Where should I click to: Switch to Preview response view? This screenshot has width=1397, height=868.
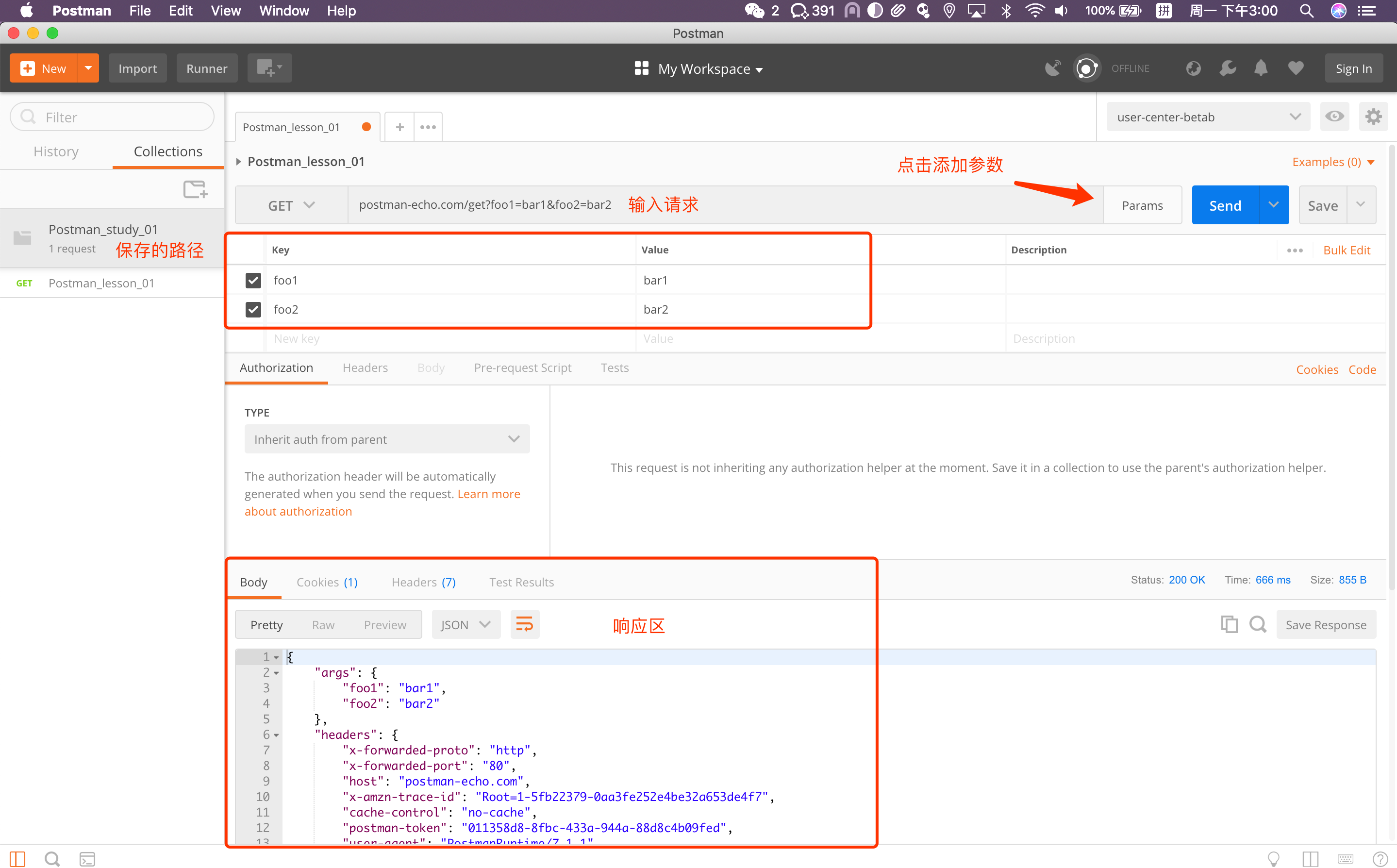384,625
